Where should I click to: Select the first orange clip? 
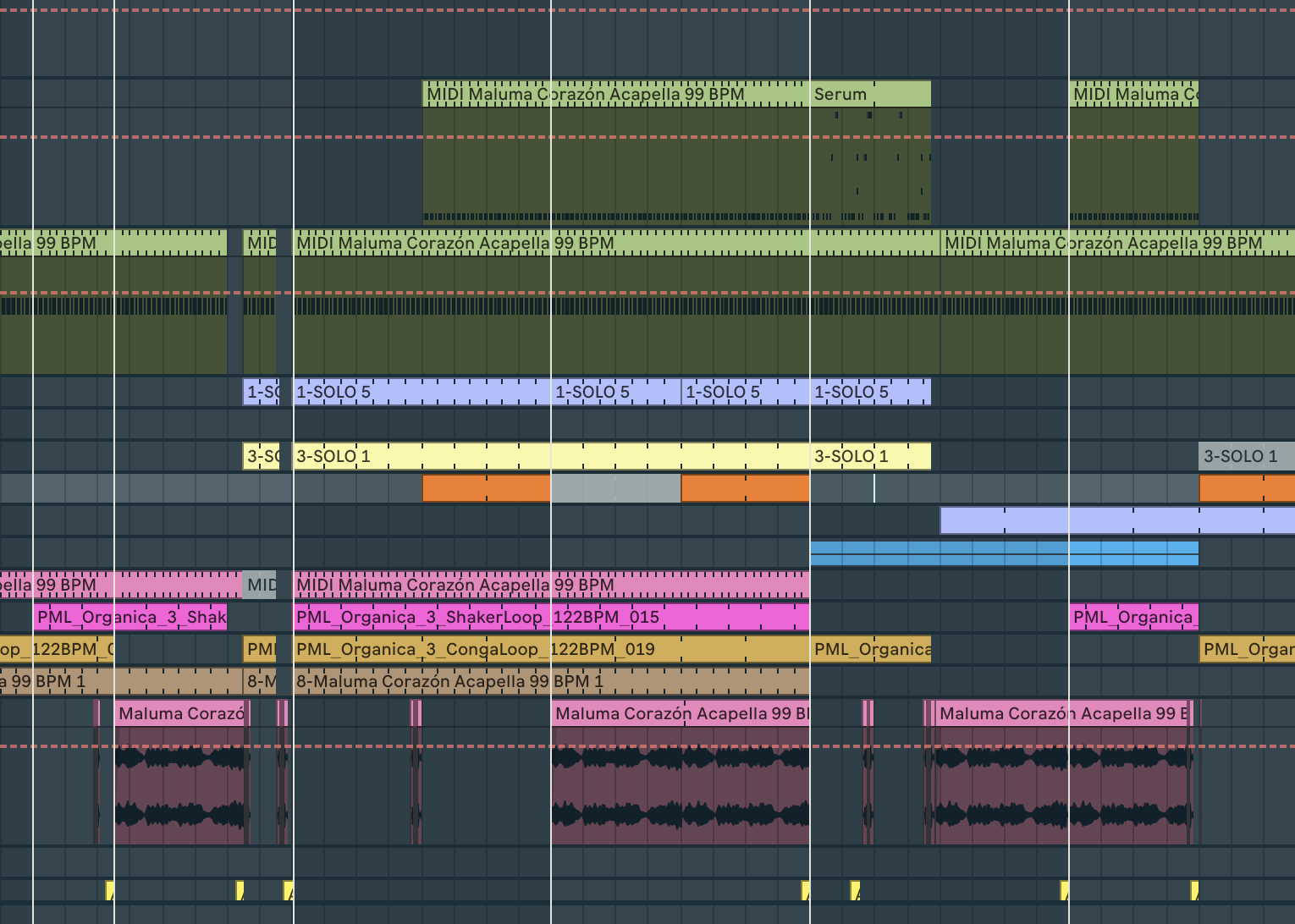coord(487,488)
